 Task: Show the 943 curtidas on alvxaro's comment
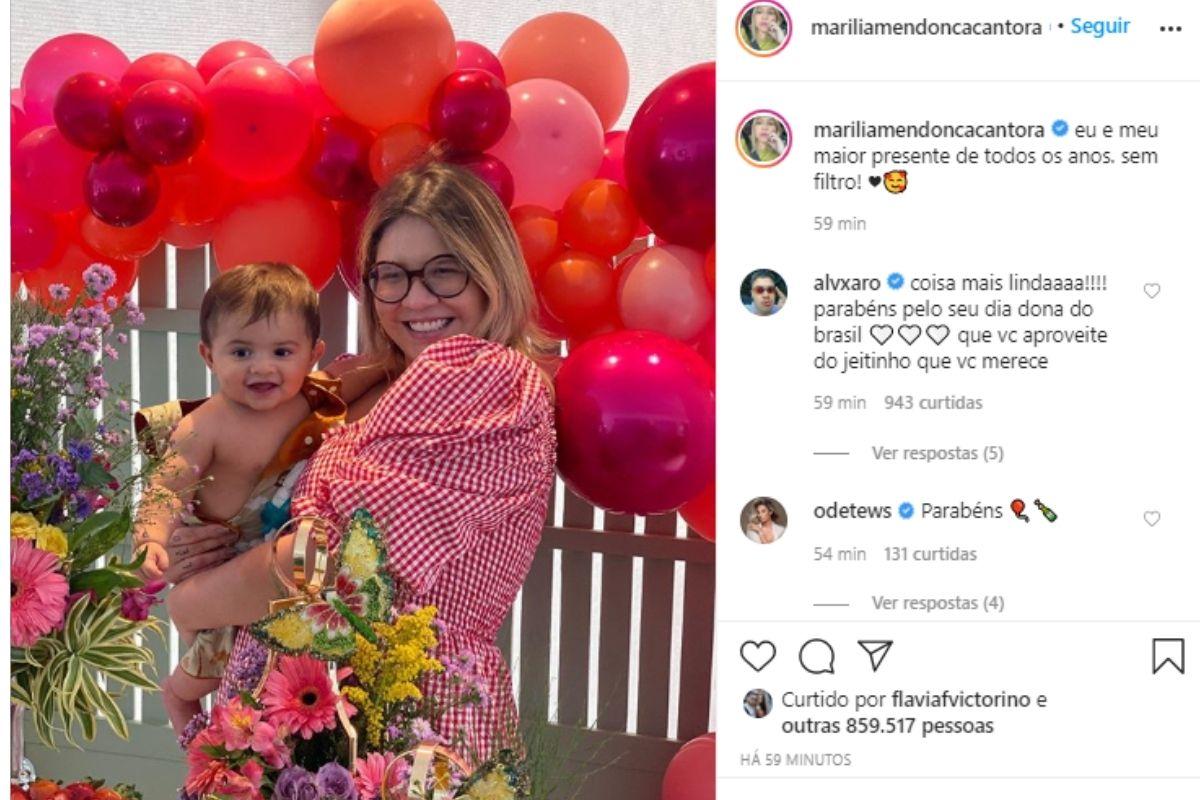click(x=933, y=403)
